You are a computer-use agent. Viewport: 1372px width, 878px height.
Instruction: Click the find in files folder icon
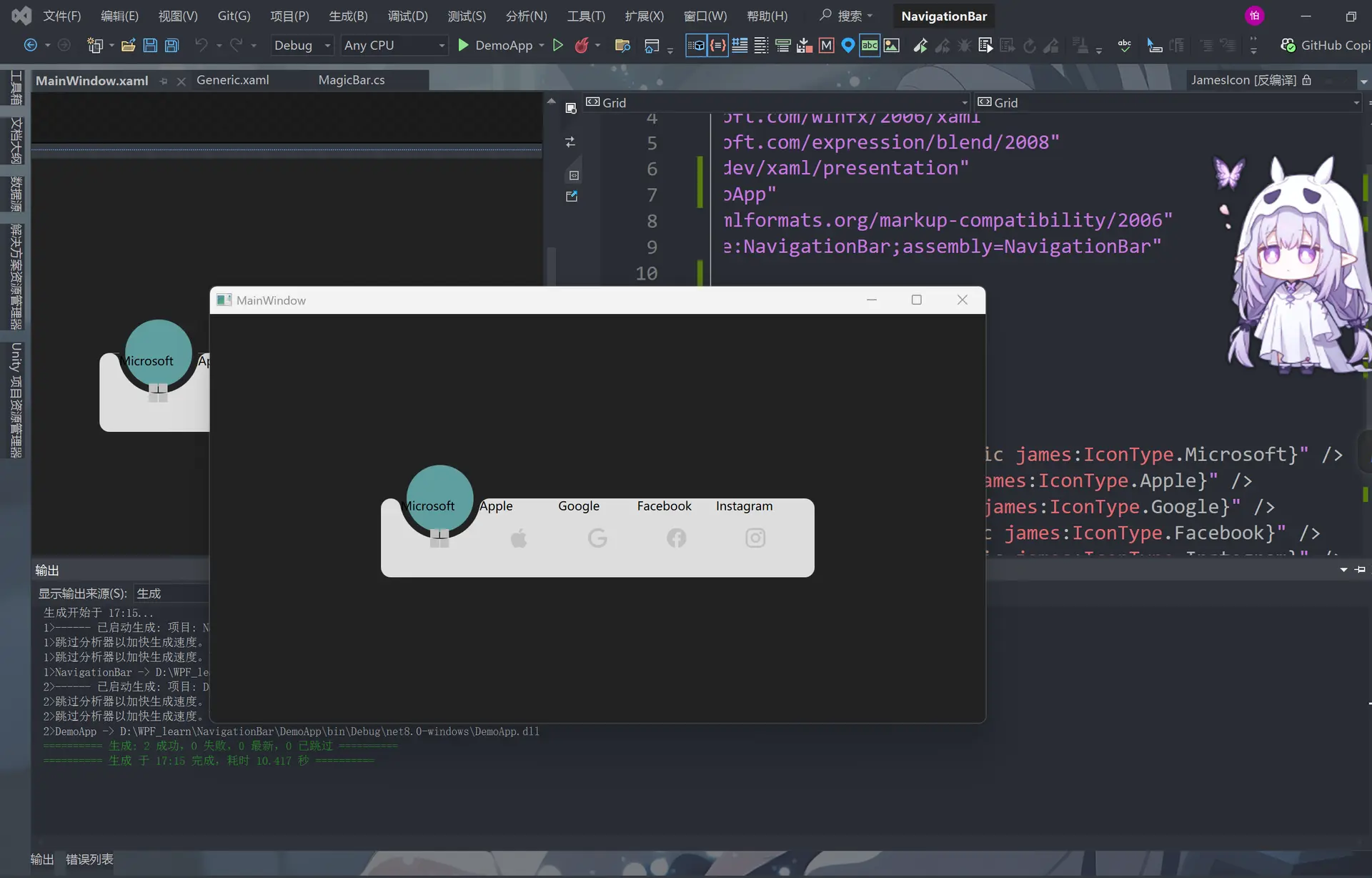click(622, 45)
